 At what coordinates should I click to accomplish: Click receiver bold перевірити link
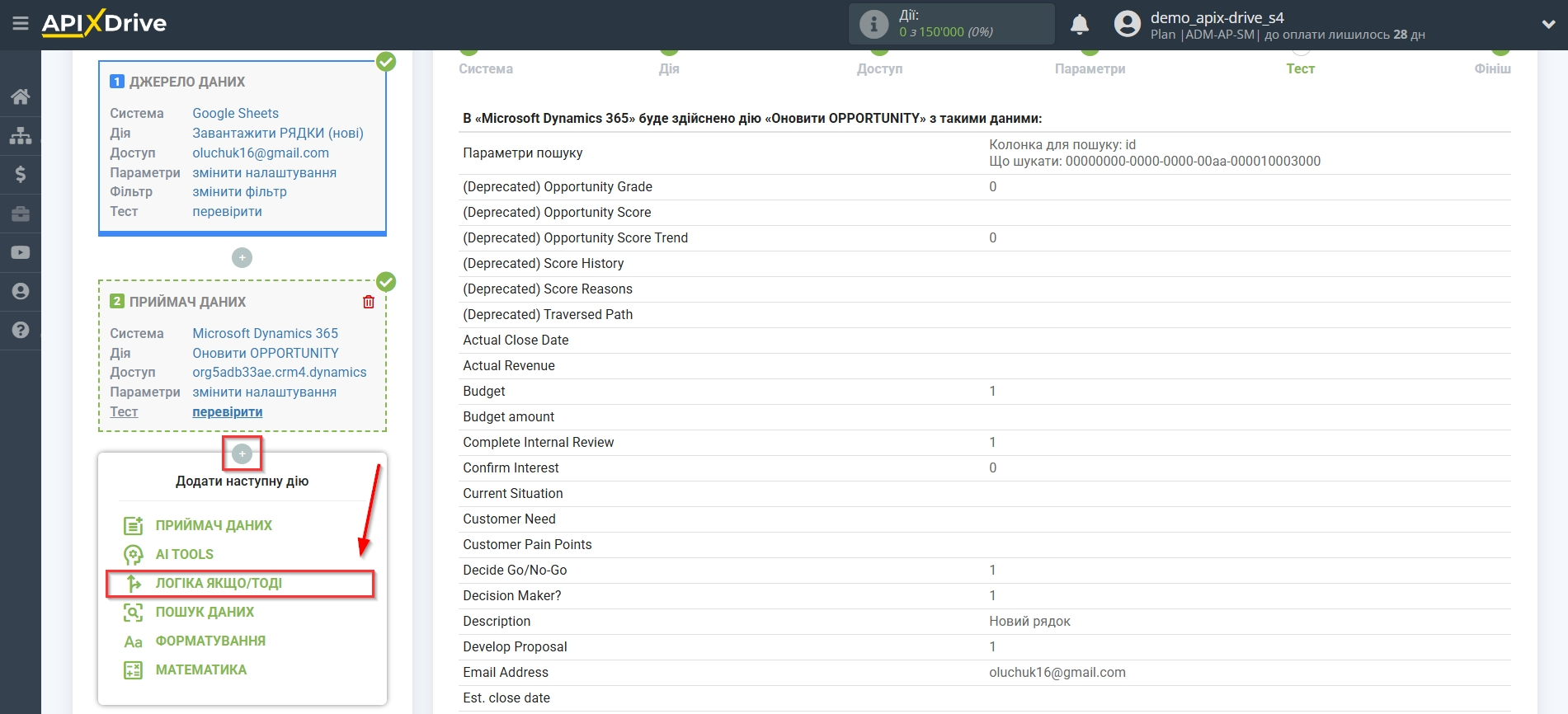pyautogui.click(x=228, y=411)
